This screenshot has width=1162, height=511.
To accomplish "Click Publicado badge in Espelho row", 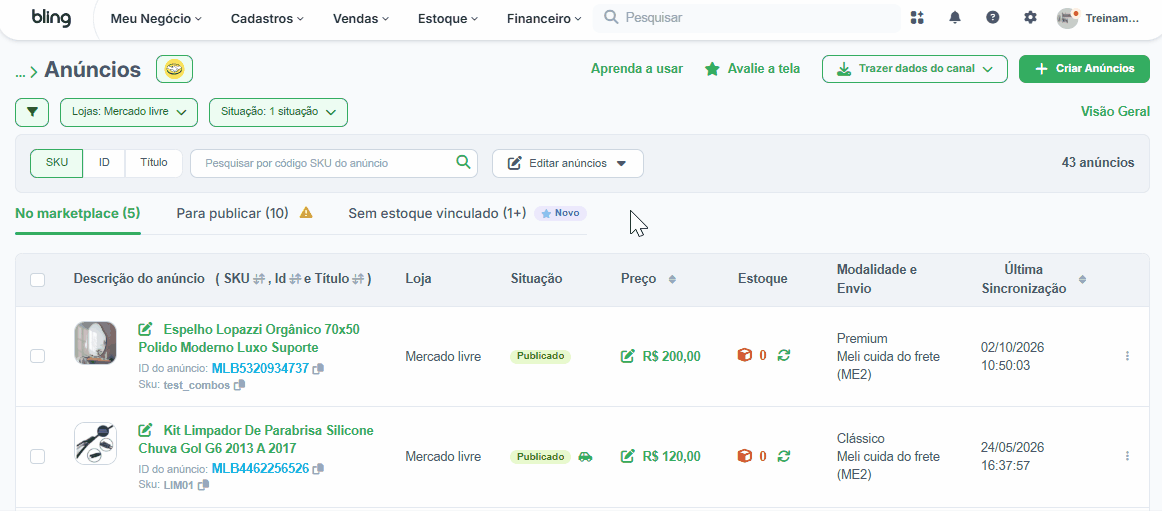I will click(540, 356).
